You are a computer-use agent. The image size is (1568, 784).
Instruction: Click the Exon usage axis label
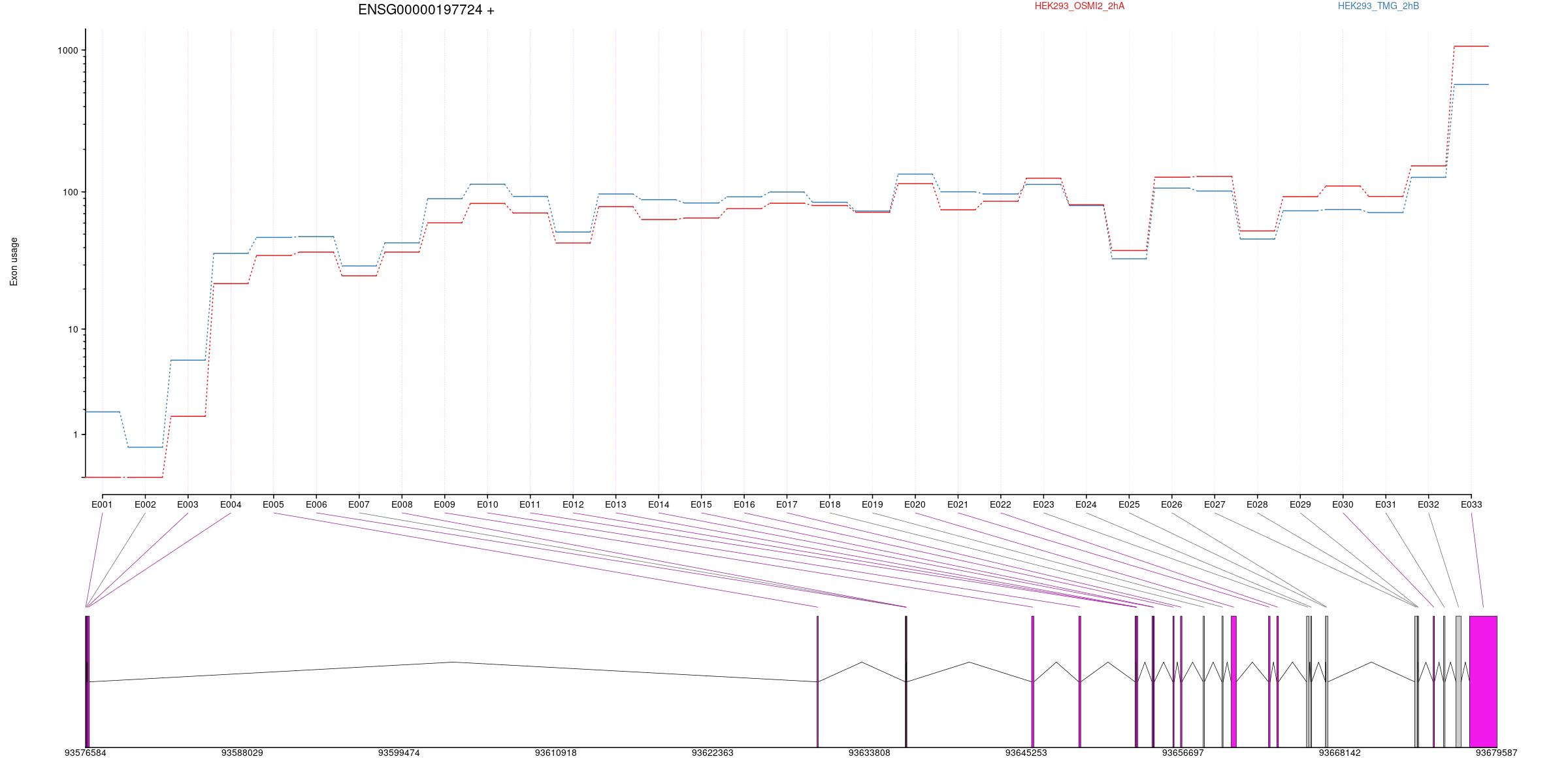[14, 261]
